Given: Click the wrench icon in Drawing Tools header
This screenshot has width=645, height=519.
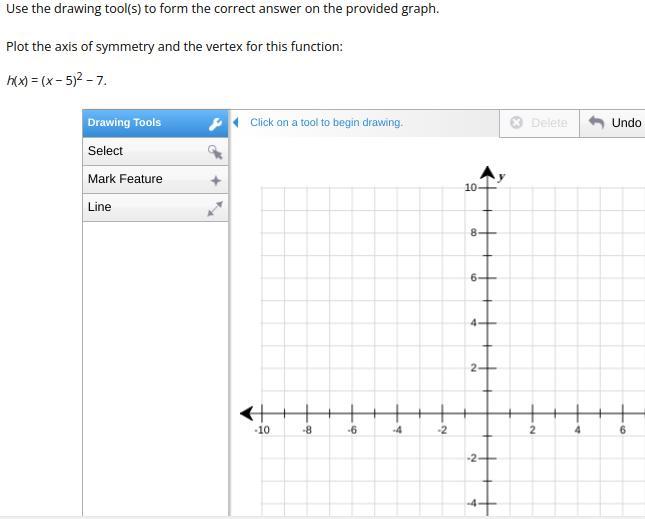Looking at the screenshot, I should [x=215, y=124].
